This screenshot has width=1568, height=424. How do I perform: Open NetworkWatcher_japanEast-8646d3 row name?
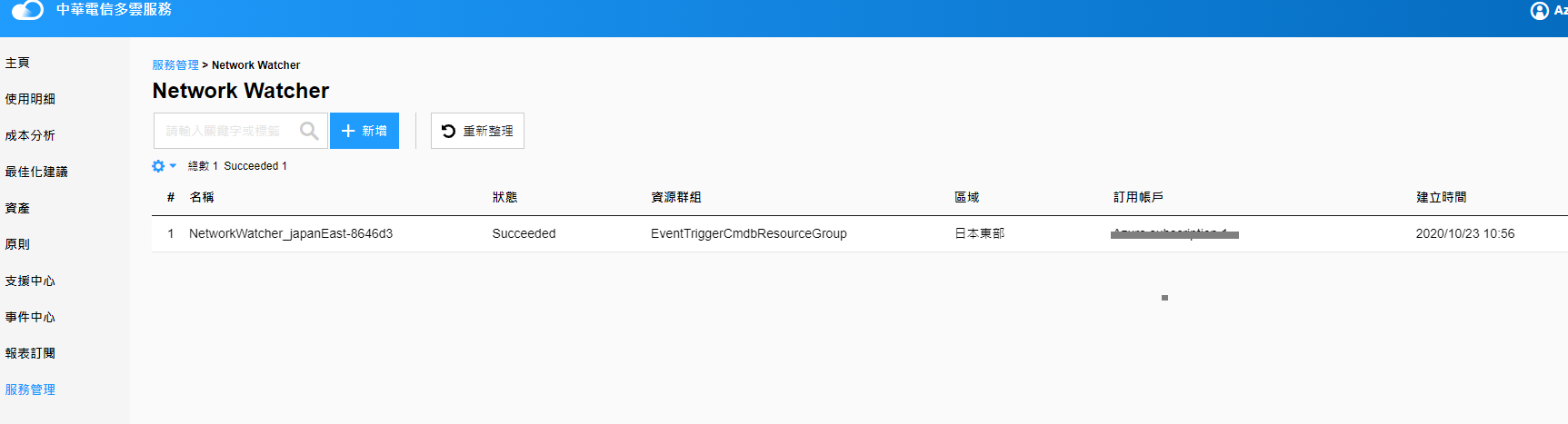[291, 233]
